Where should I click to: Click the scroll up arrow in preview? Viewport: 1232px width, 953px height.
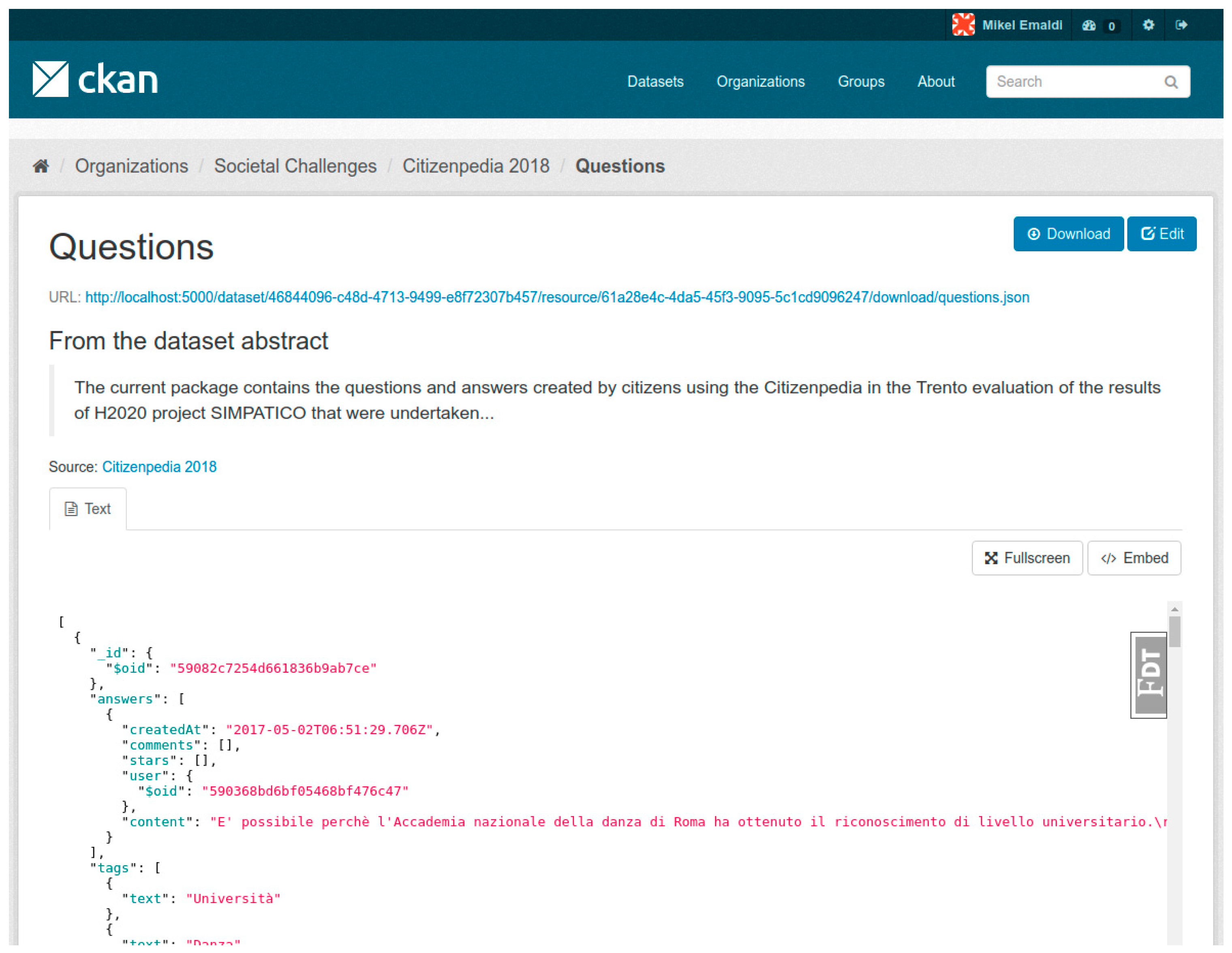coord(1174,609)
